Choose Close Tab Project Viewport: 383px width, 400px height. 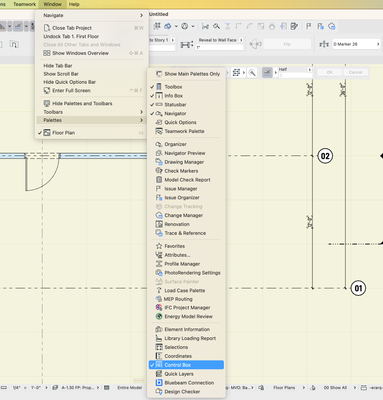[x=92, y=28]
